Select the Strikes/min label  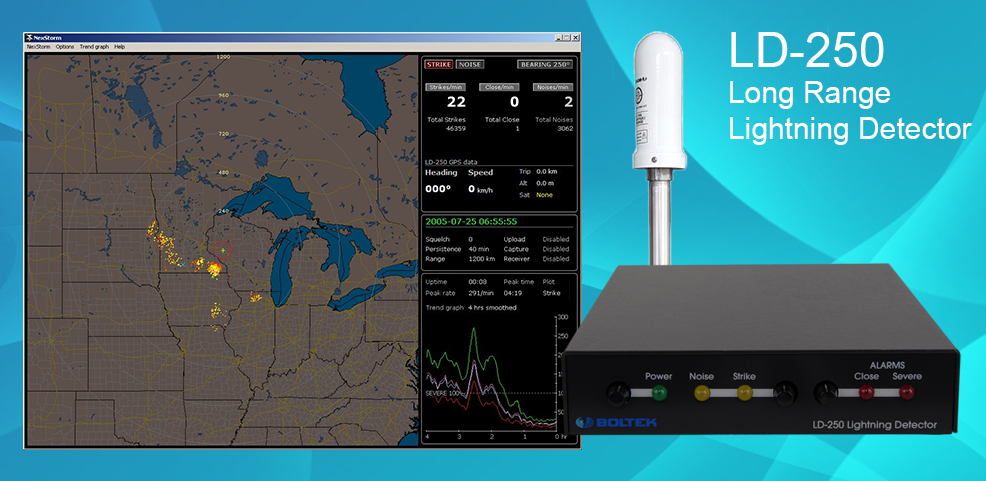tap(445, 87)
